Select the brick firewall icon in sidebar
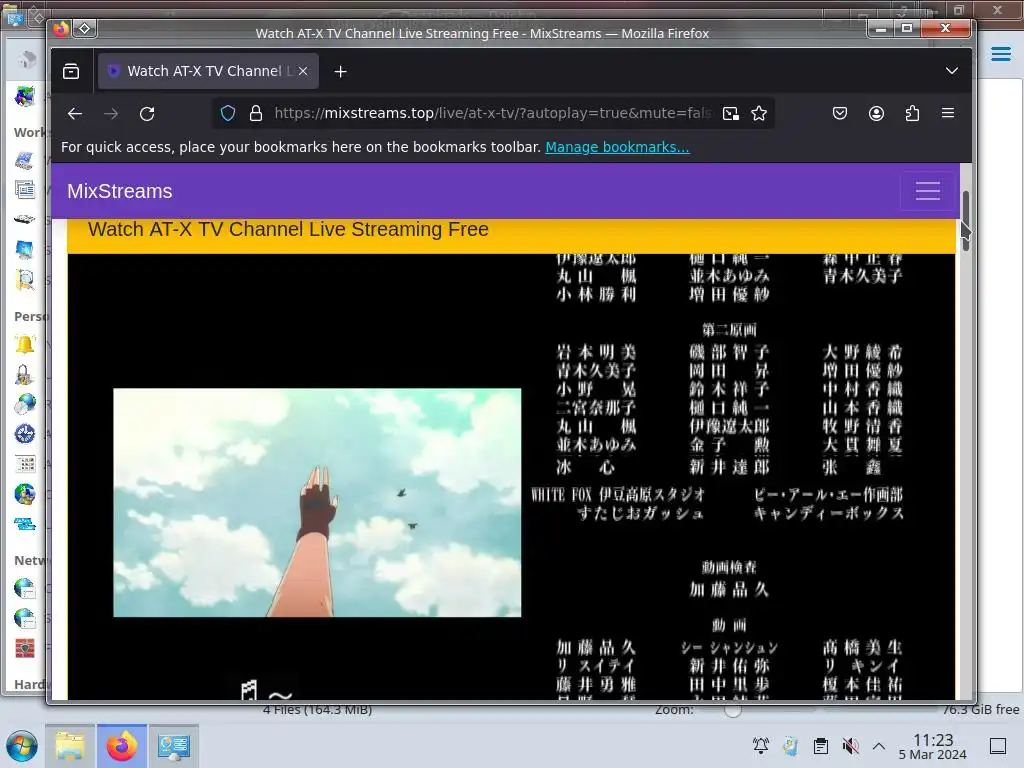This screenshot has width=1024, height=768. 25,648
